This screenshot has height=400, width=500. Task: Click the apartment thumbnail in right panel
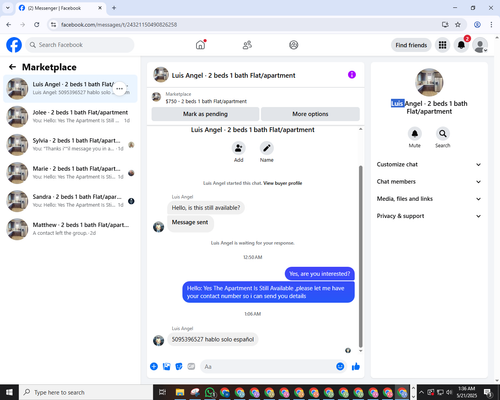click(429, 82)
